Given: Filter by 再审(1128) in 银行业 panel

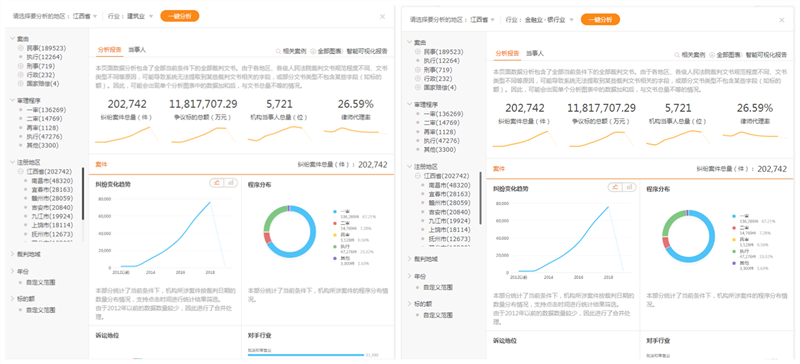Looking at the screenshot, I should (x=440, y=132).
